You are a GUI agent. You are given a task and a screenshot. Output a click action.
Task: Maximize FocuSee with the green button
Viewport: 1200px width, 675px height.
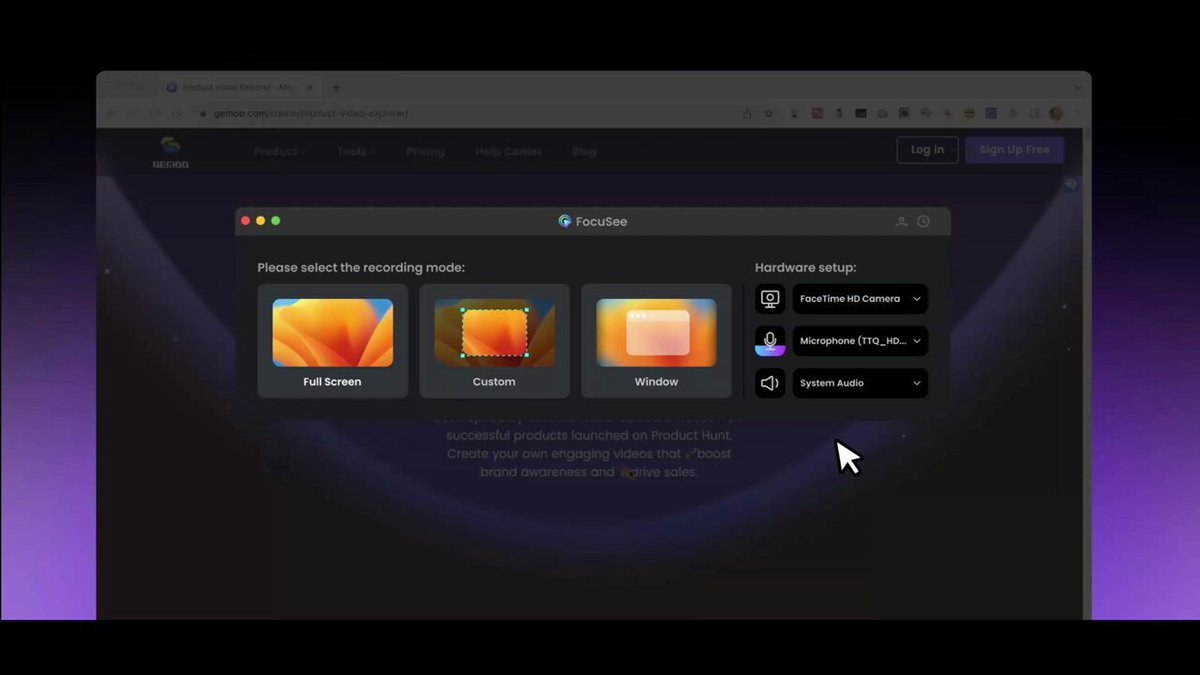[x=276, y=221]
